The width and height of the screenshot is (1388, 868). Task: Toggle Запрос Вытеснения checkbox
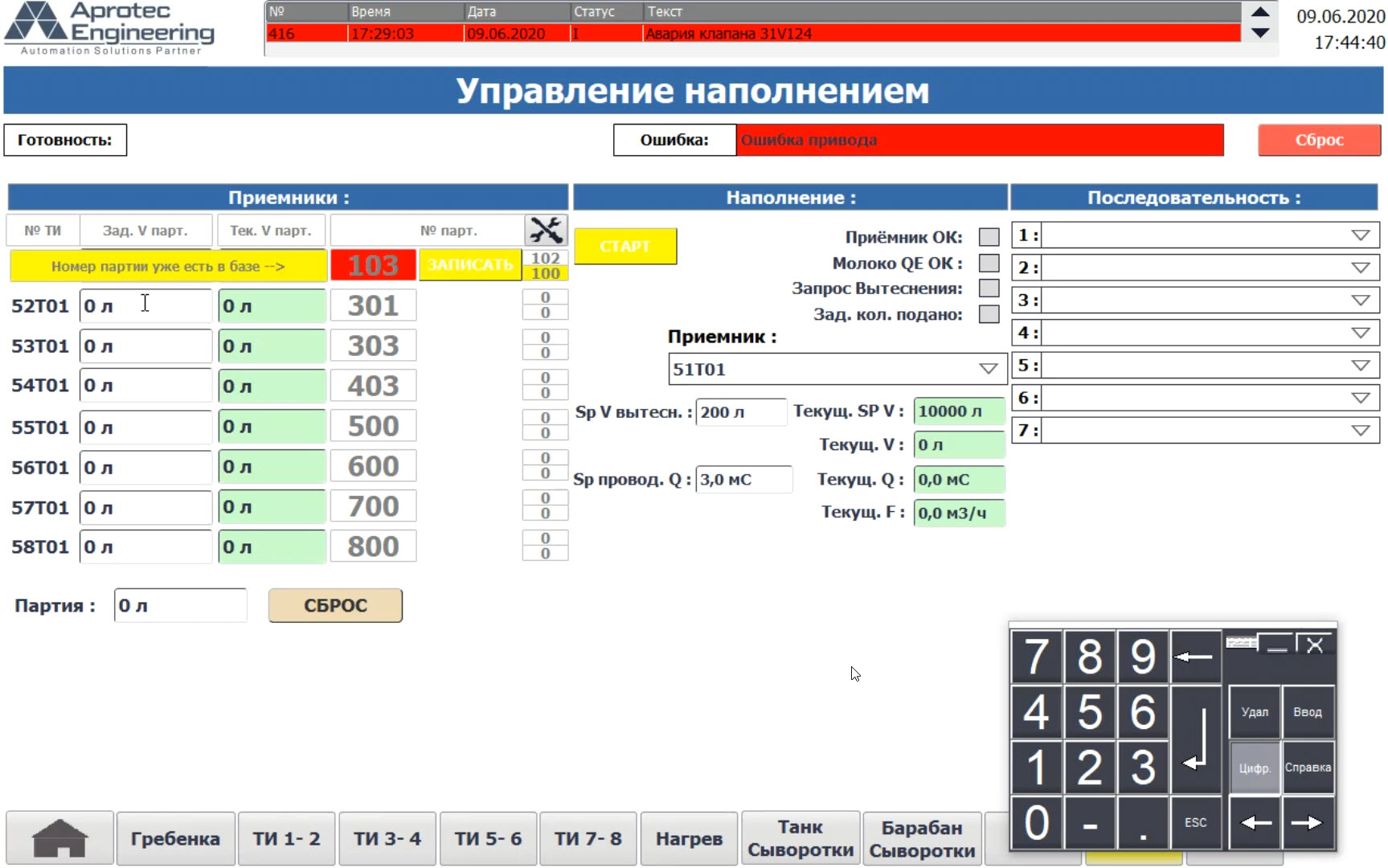pos(987,289)
